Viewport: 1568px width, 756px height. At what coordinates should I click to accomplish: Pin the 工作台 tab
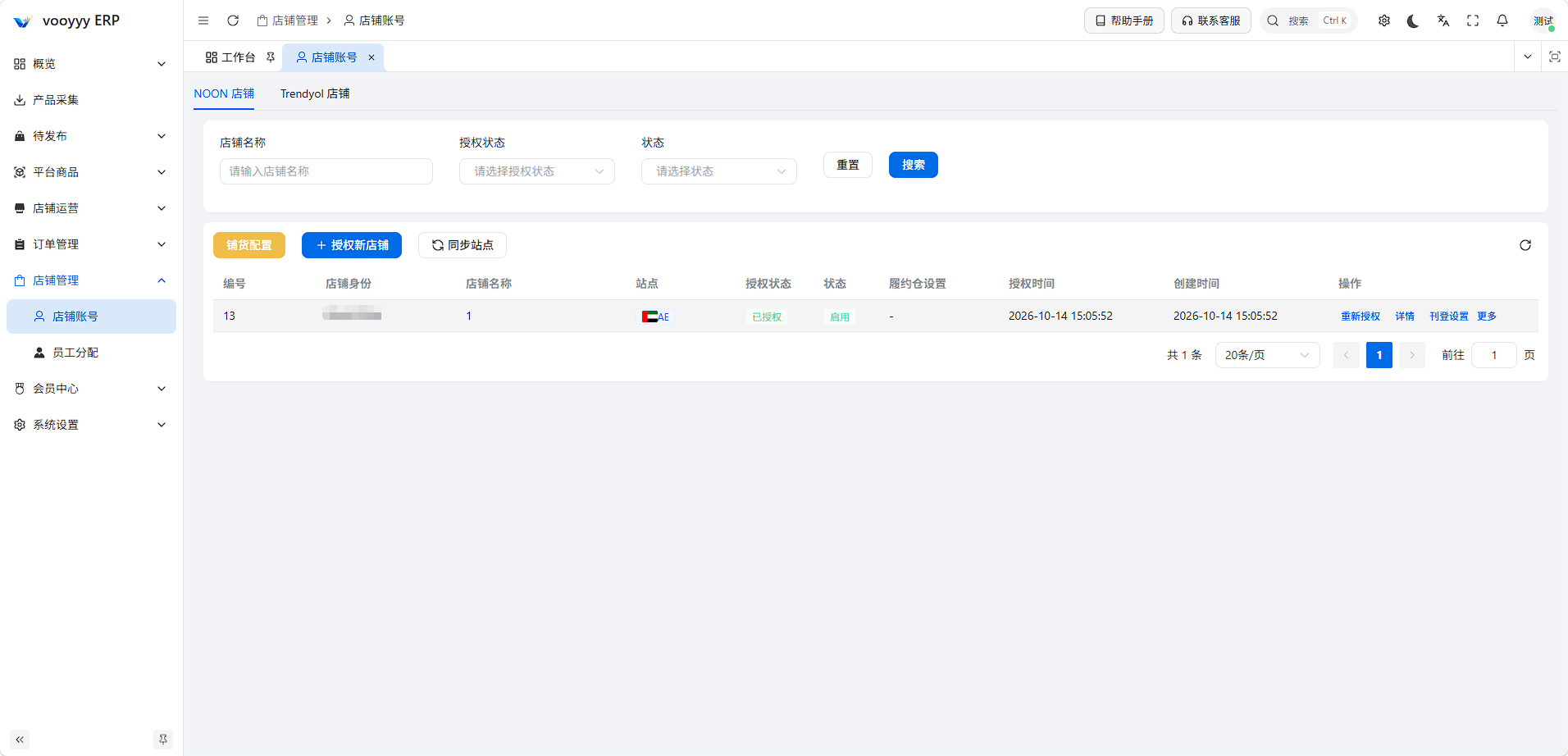pyautogui.click(x=271, y=57)
